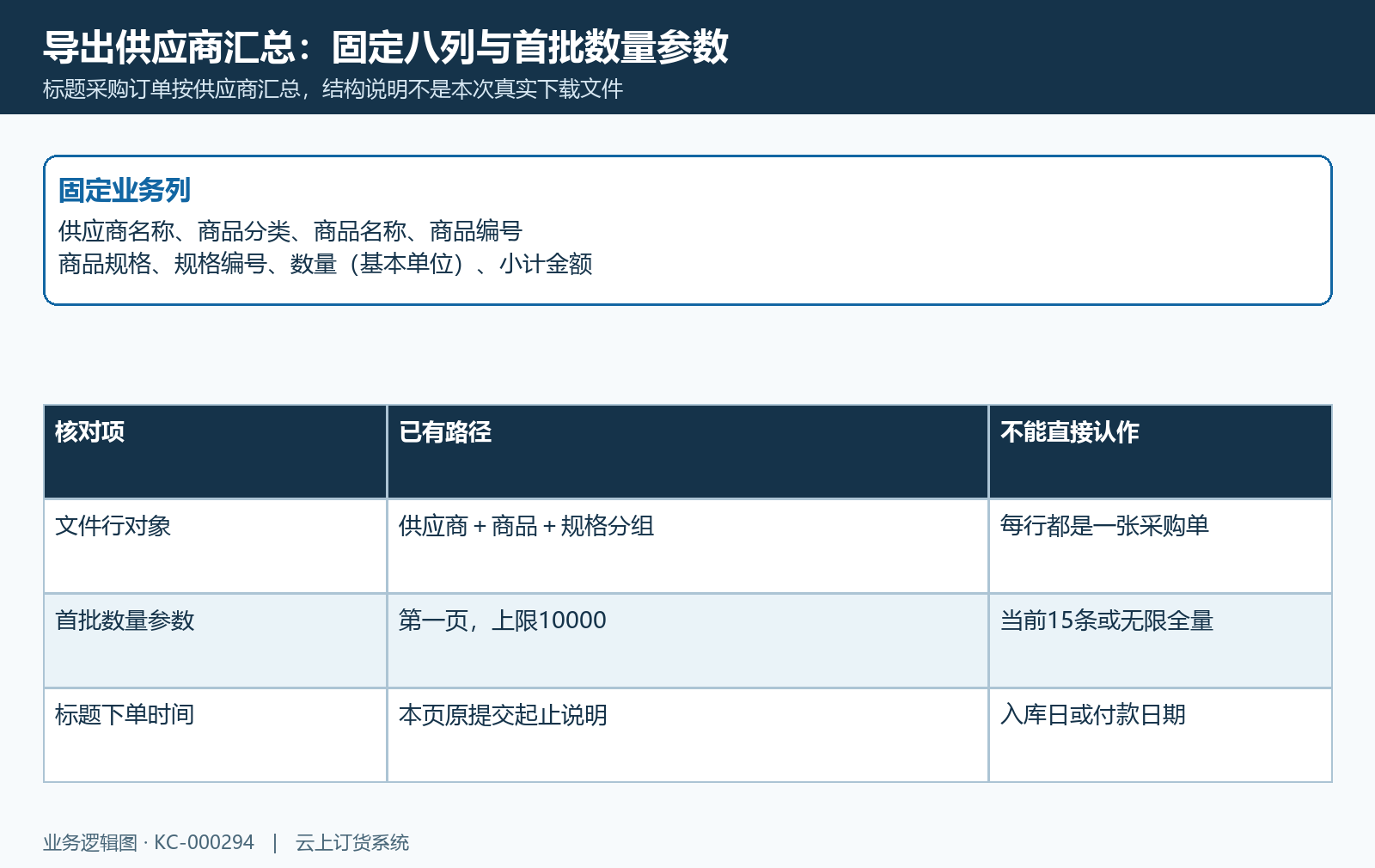1375x868 pixels.
Task: Select the subtitle starting with 标题采购订单按供应商汇总
Action: [333, 89]
